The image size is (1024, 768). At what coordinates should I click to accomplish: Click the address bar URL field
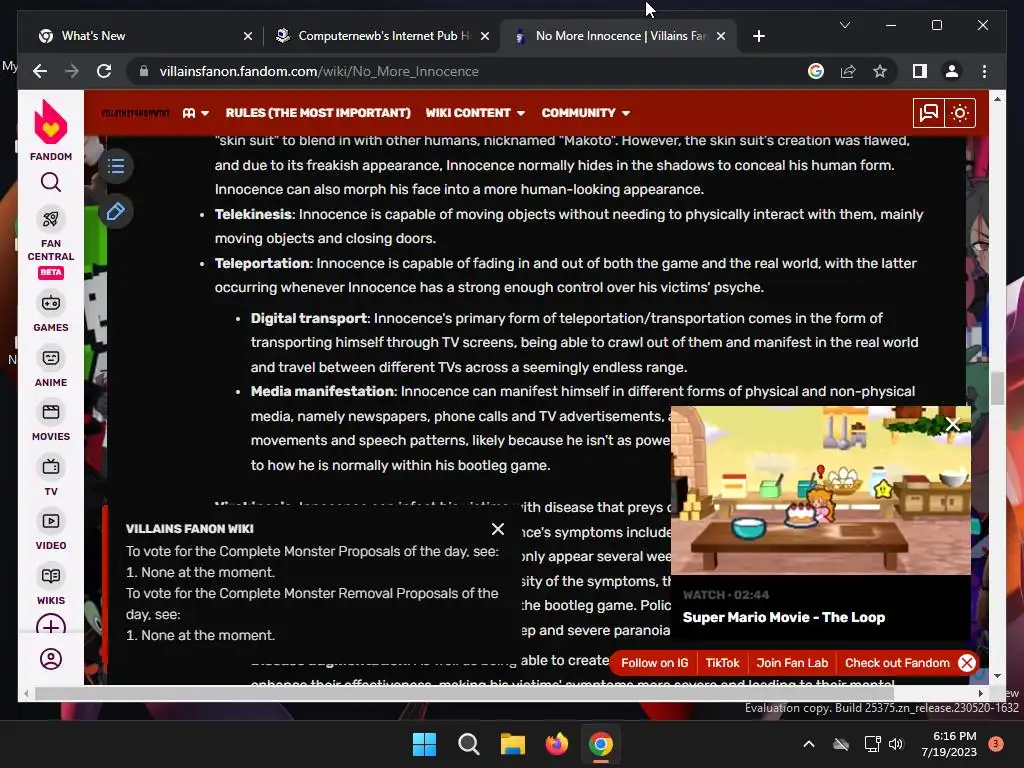pos(470,71)
